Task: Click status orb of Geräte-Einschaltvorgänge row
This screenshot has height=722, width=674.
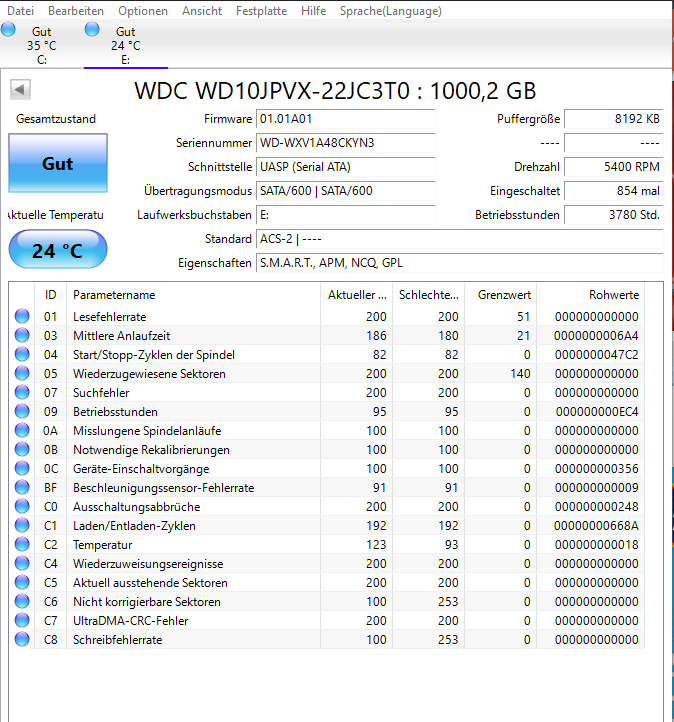Action: (22, 468)
